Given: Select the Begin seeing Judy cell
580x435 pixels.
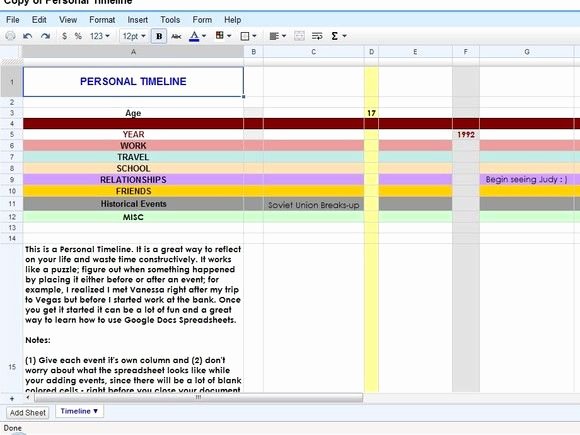Looking at the screenshot, I should (527, 180).
